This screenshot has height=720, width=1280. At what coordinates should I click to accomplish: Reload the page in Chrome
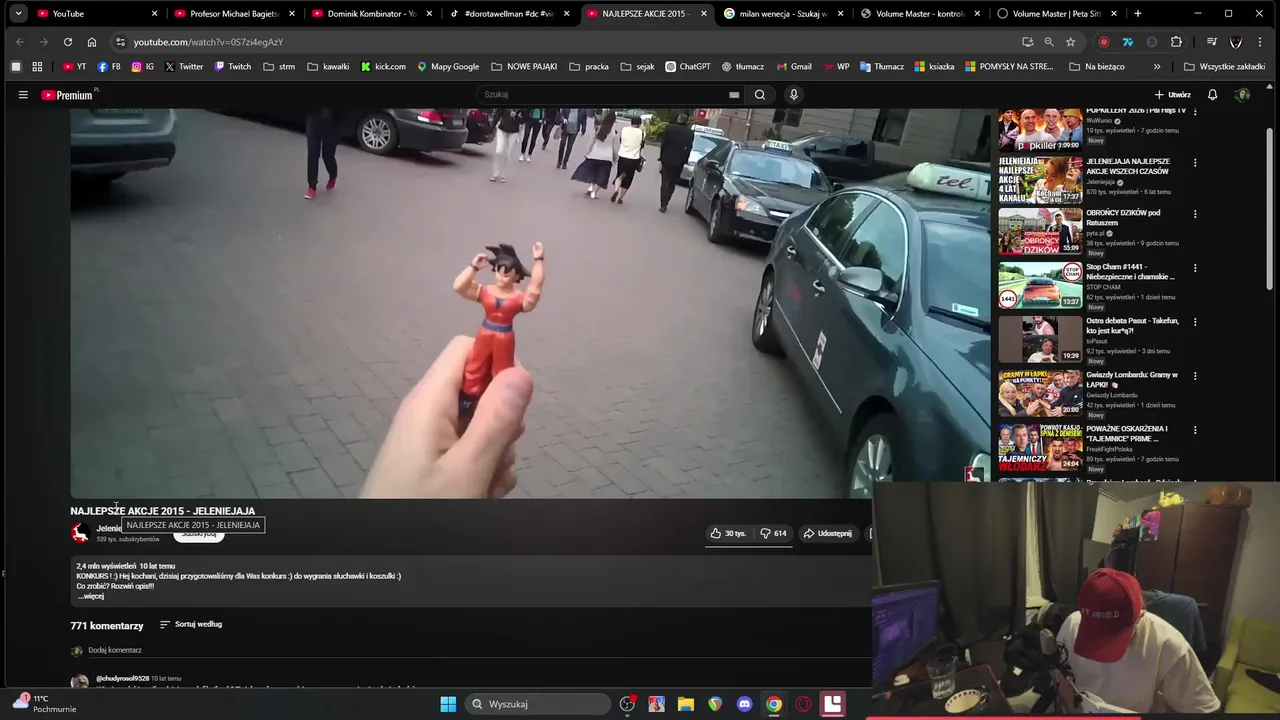[67, 42]
